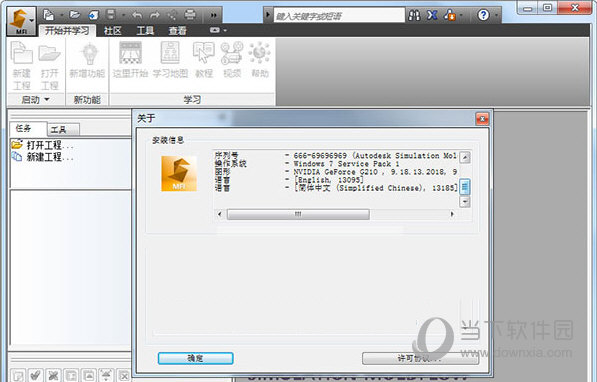Click the 许可协议 button in About dialog
The image size is (597, 382).
click(x=420, y=358)
